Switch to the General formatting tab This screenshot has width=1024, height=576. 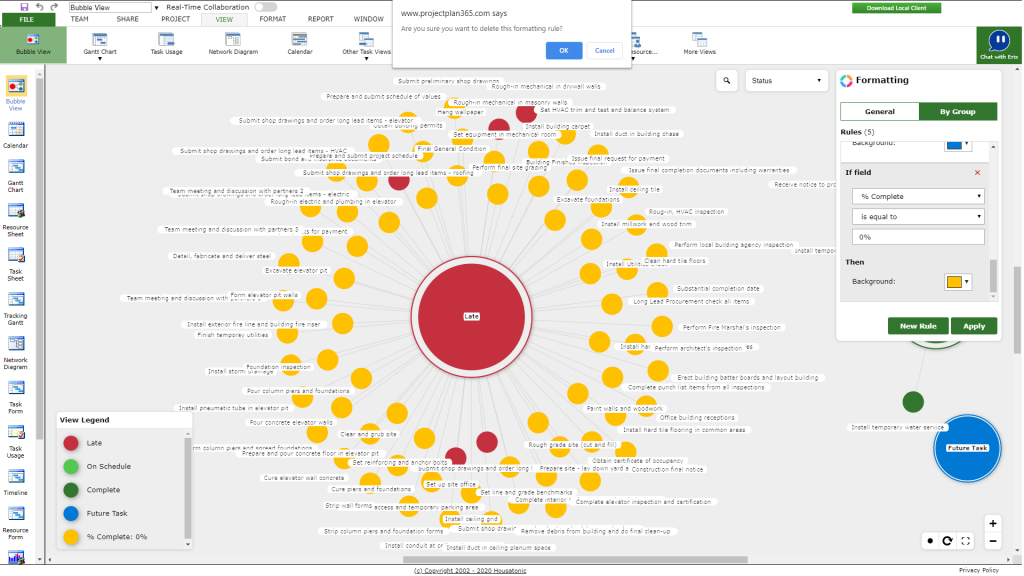click(x=880, y=112)
